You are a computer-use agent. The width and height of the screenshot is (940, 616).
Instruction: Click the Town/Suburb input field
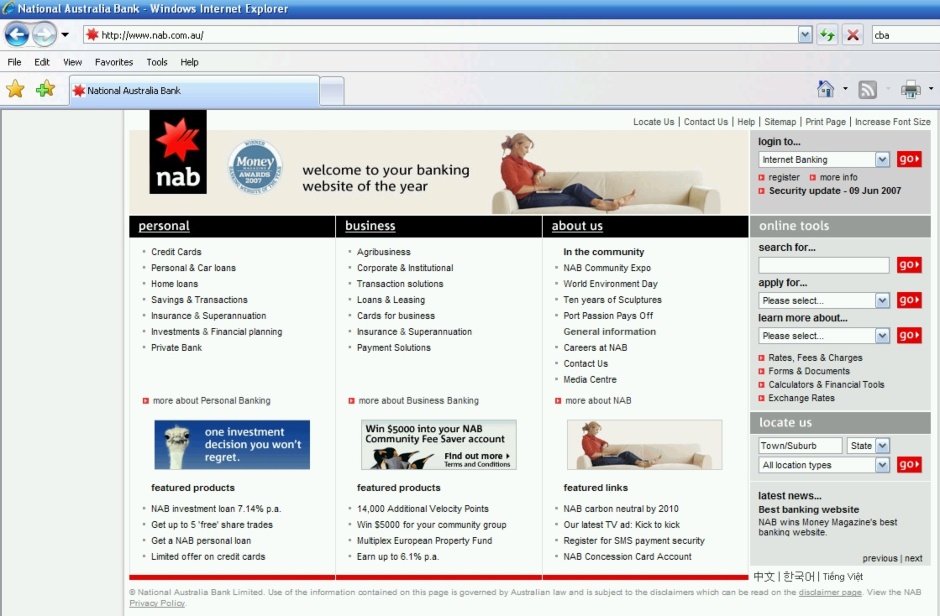[800, 446]
